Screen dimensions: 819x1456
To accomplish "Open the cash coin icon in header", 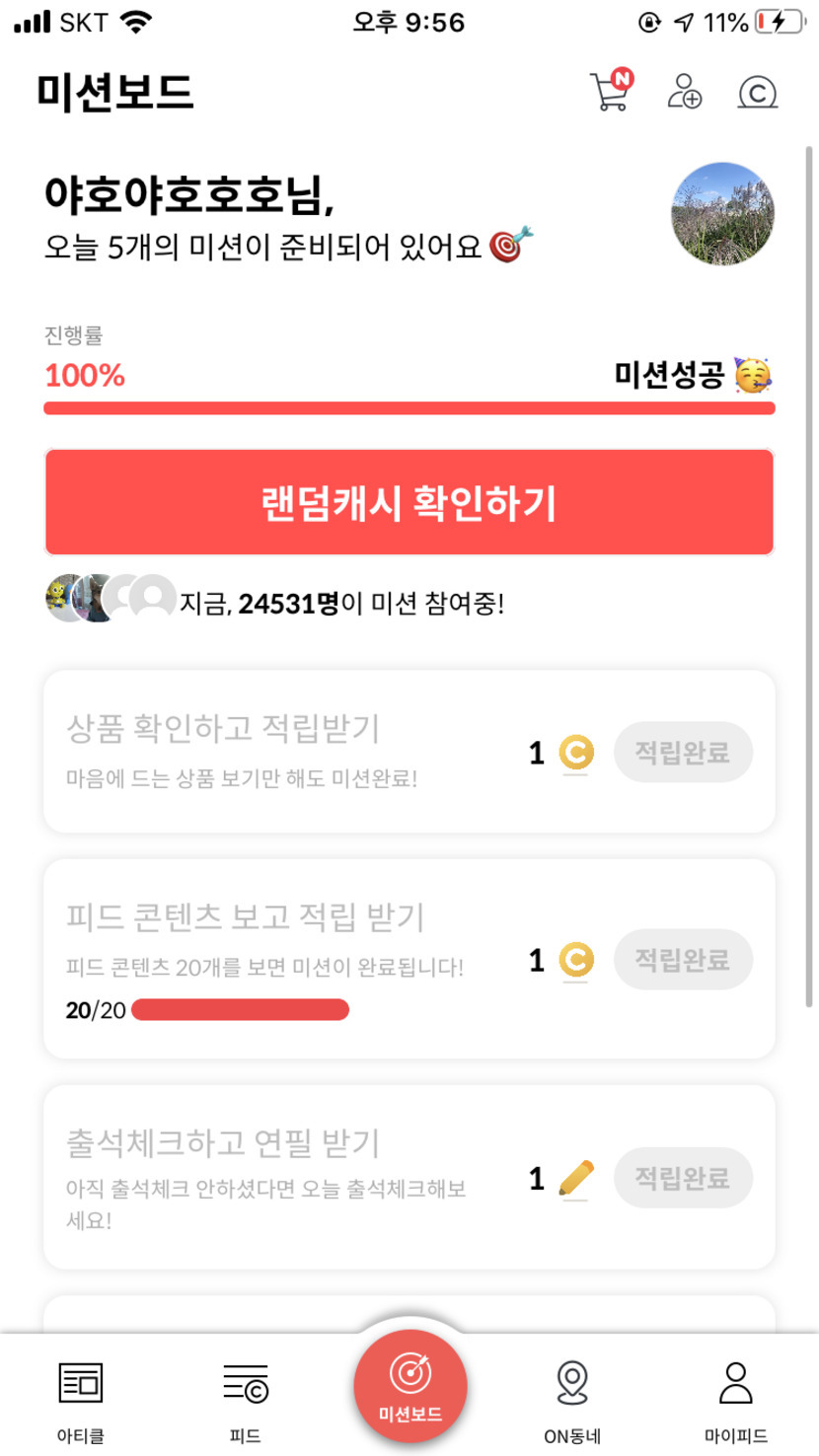I will pos(757,93).
